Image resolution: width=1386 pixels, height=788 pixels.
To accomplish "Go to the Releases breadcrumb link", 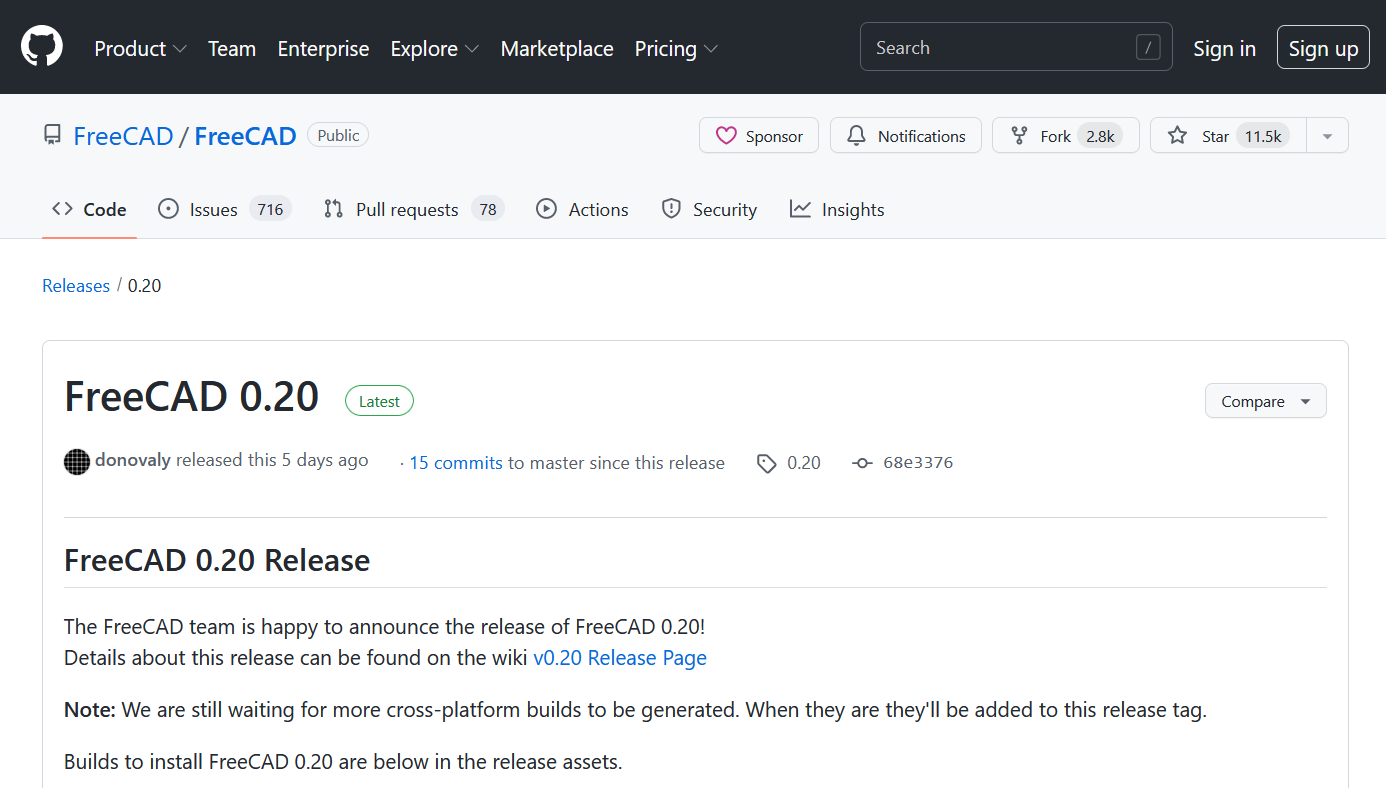I will pos(76,286).
